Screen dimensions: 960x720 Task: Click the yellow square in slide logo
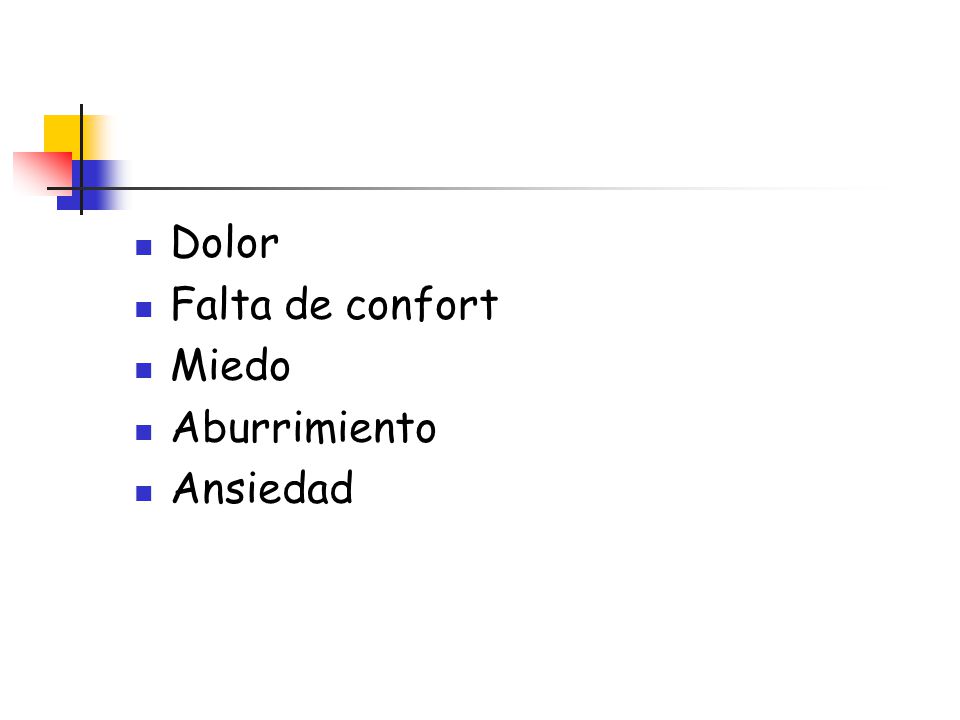tap(63, 133)
